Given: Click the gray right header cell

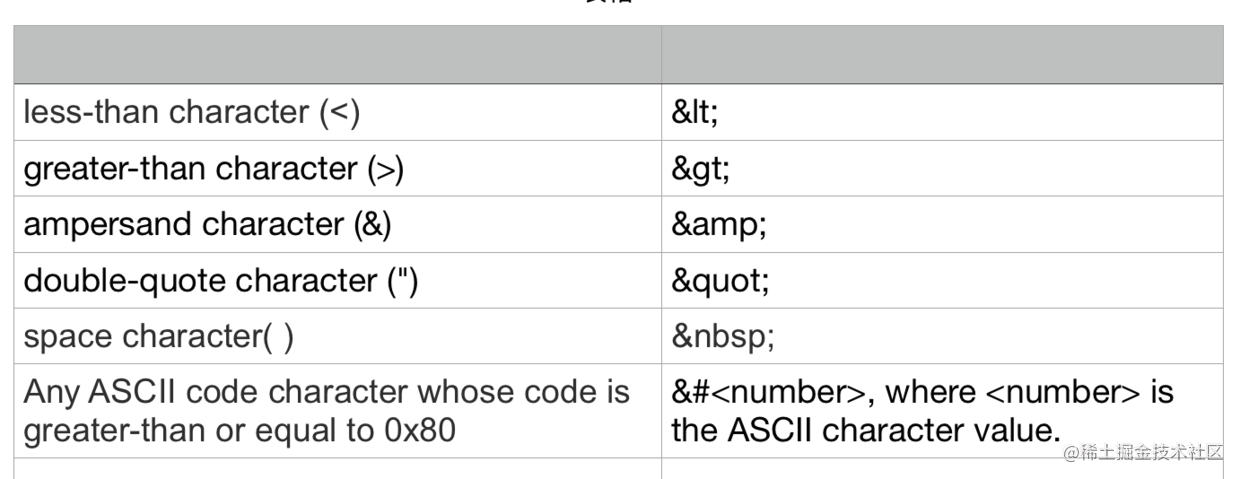Looking at the screenshot, I should click(x=942, y=54).
